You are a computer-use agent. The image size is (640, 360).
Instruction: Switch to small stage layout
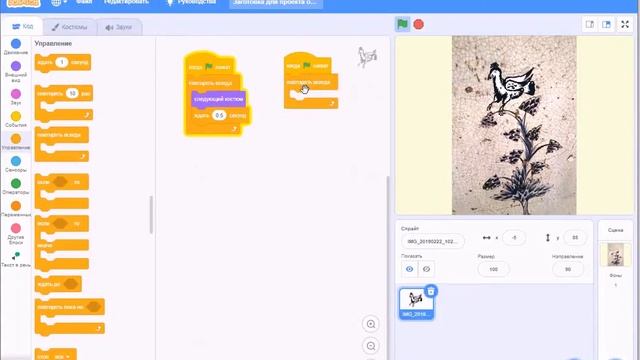(x=590, y=24)
